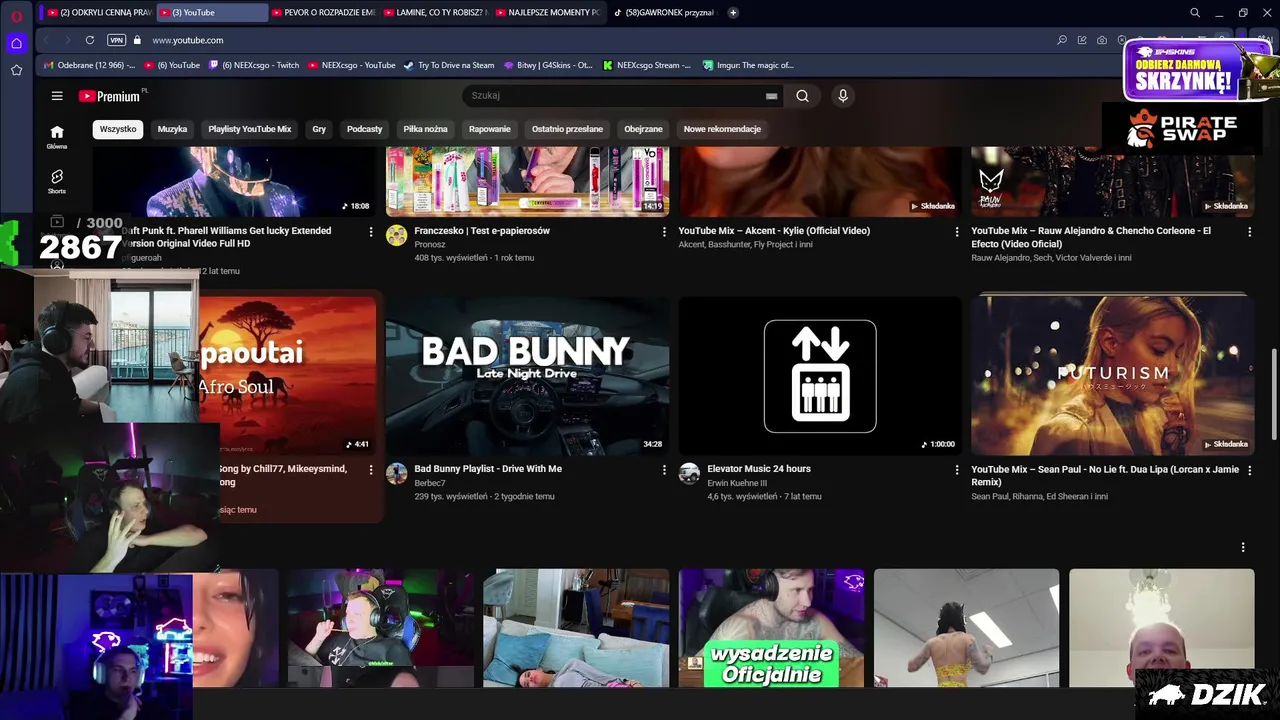Open tab search magnifier in title bar
Image resolution: width=1280 pixels, height=720 pixels.
click(x=1195, y=13)
